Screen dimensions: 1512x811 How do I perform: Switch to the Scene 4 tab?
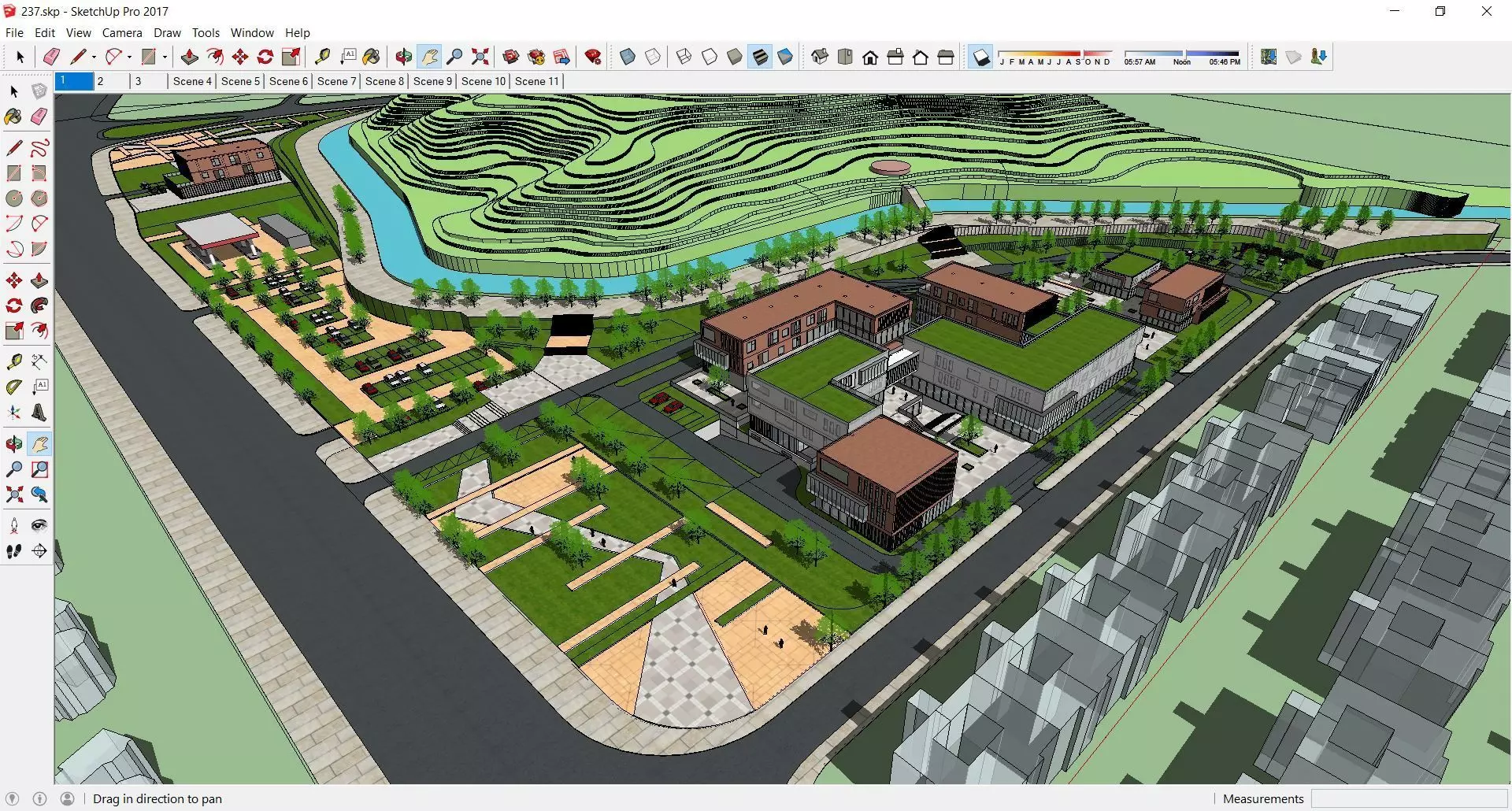192,81
